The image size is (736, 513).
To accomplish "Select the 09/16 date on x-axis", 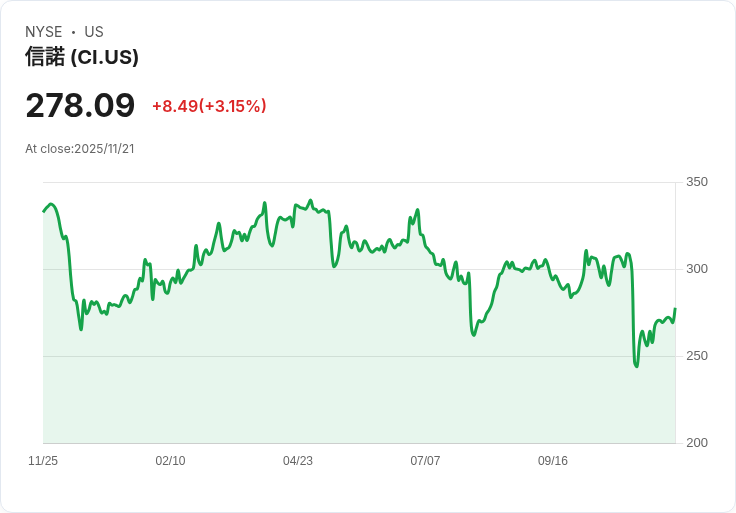I will tap(553, 461).
